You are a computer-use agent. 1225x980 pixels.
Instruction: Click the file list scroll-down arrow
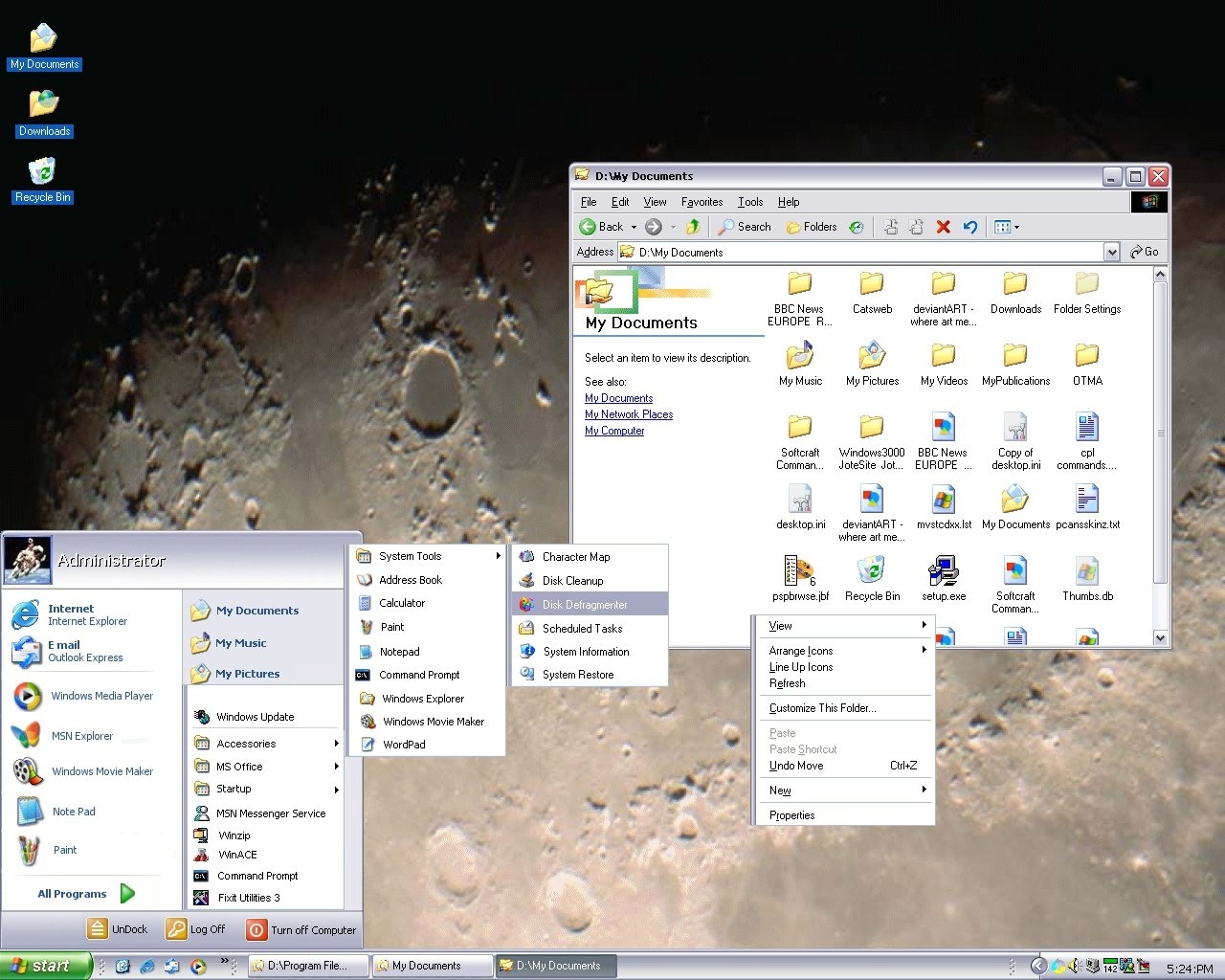pos(1160,637)
